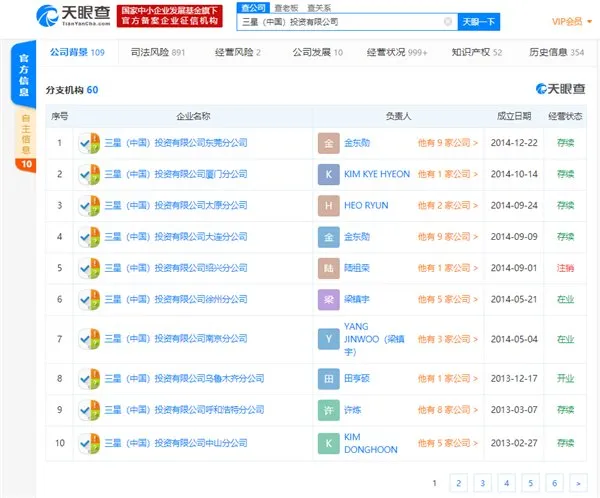Switch to 查老板 search tab
The image size is (600, 498).
tap(286, 8)
